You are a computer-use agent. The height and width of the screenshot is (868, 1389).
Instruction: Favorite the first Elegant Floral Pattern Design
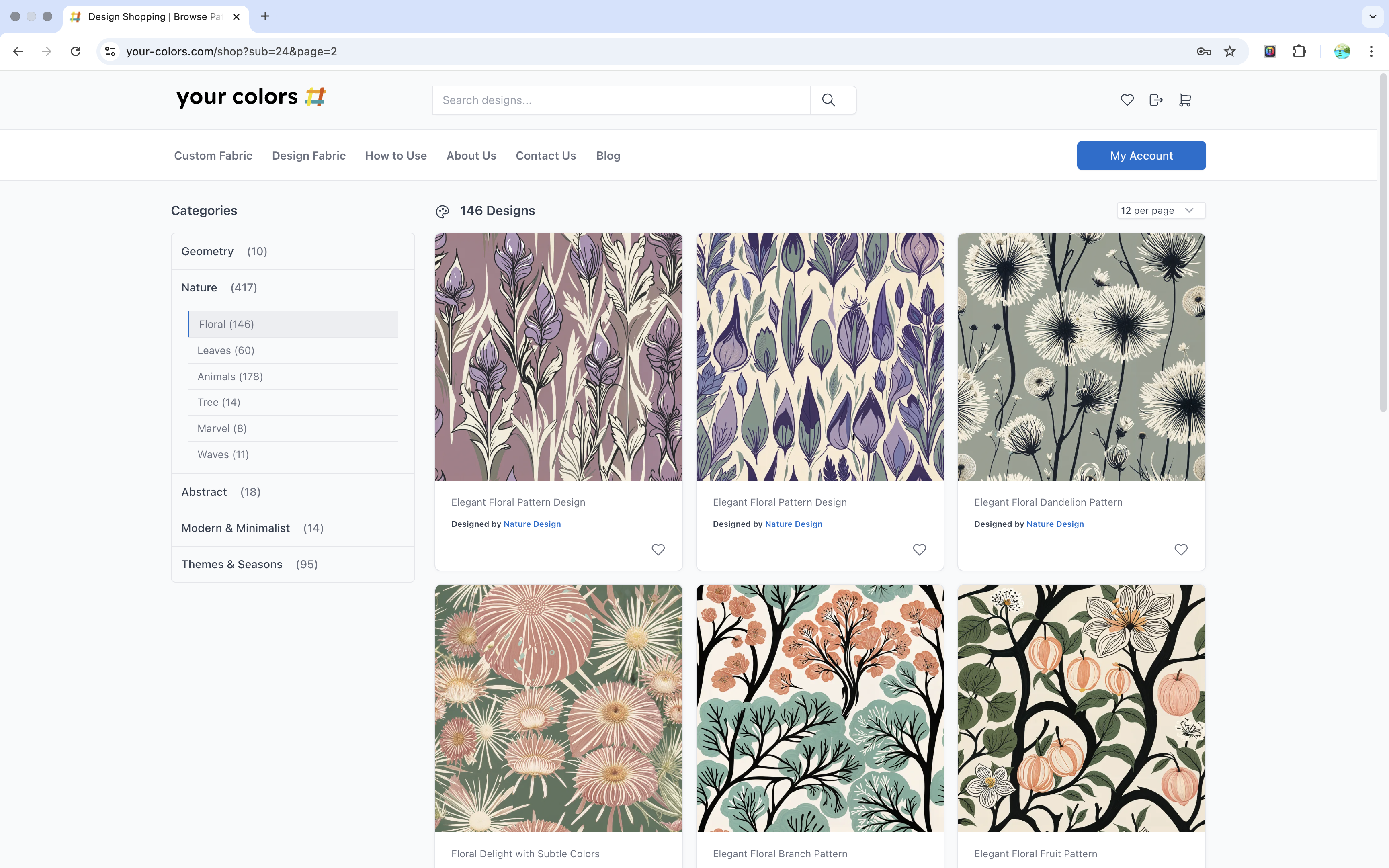pyautogui.click(x=658, y=549)
